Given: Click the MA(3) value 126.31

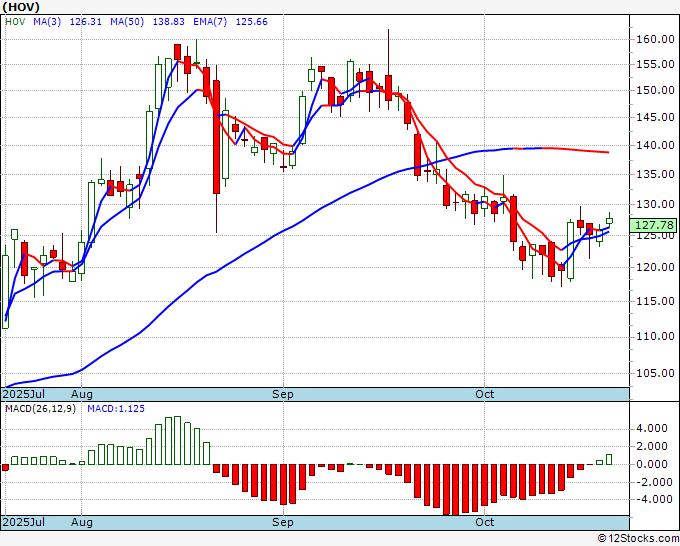Looking at the screenshot, I should click(85, 22).
